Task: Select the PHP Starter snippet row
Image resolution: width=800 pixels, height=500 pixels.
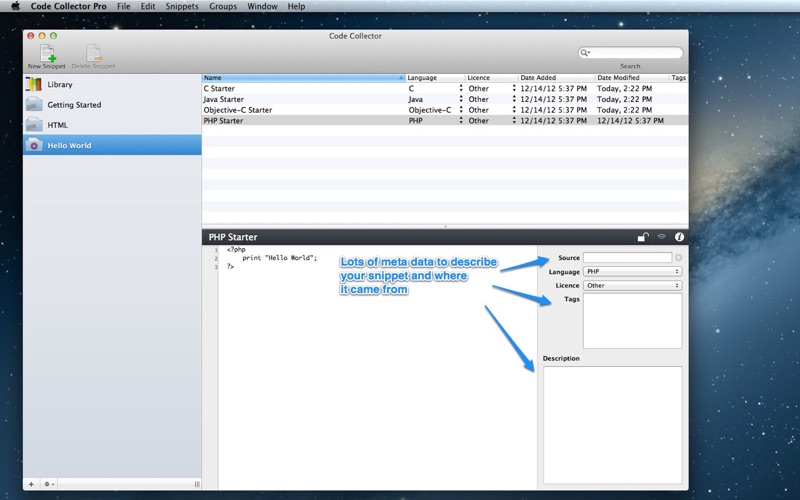Action: point(445,120)
